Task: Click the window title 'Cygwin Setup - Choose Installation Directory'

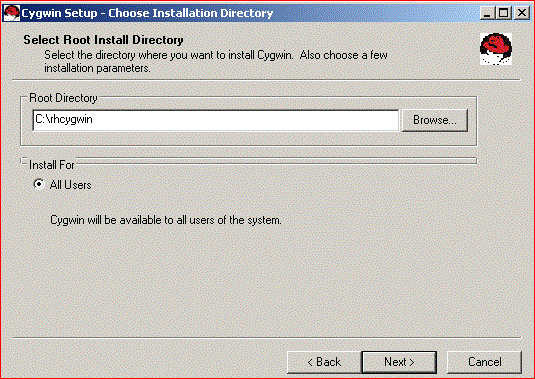Action: pos(147,13)
